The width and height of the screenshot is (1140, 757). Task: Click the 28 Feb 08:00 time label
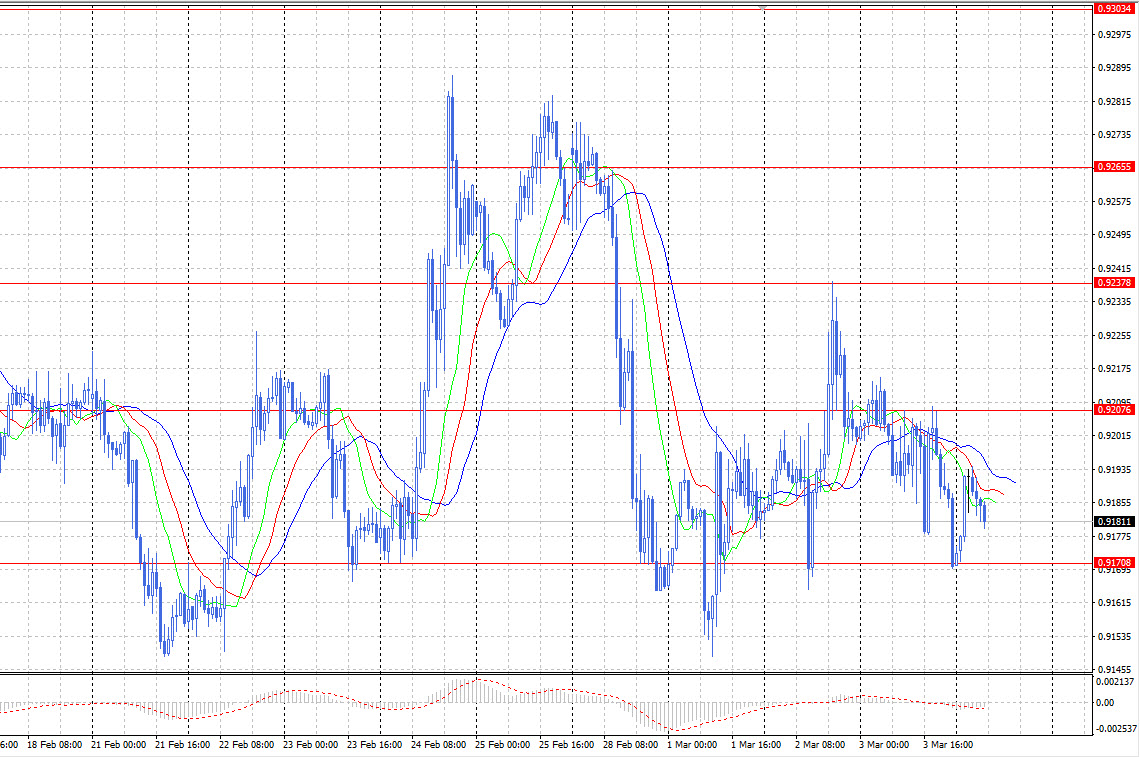(x=630, y=745)
